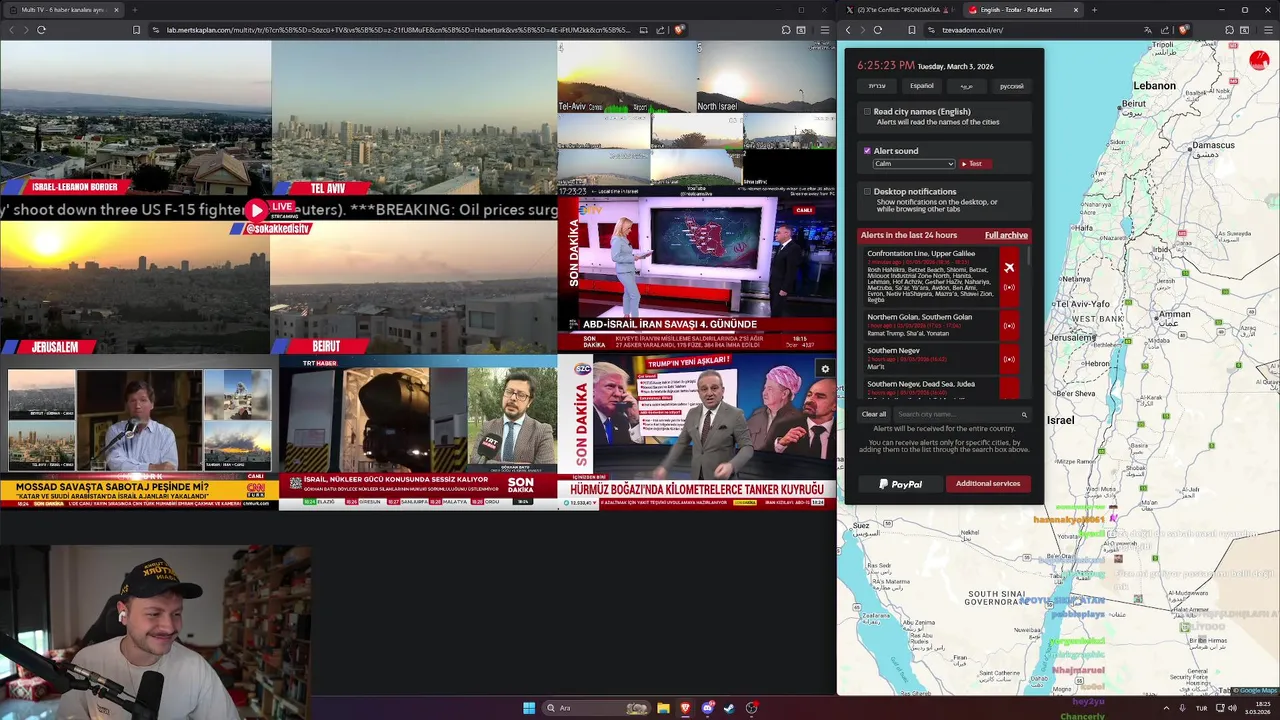Open Brave browser from taskbar

pos(685,708)
